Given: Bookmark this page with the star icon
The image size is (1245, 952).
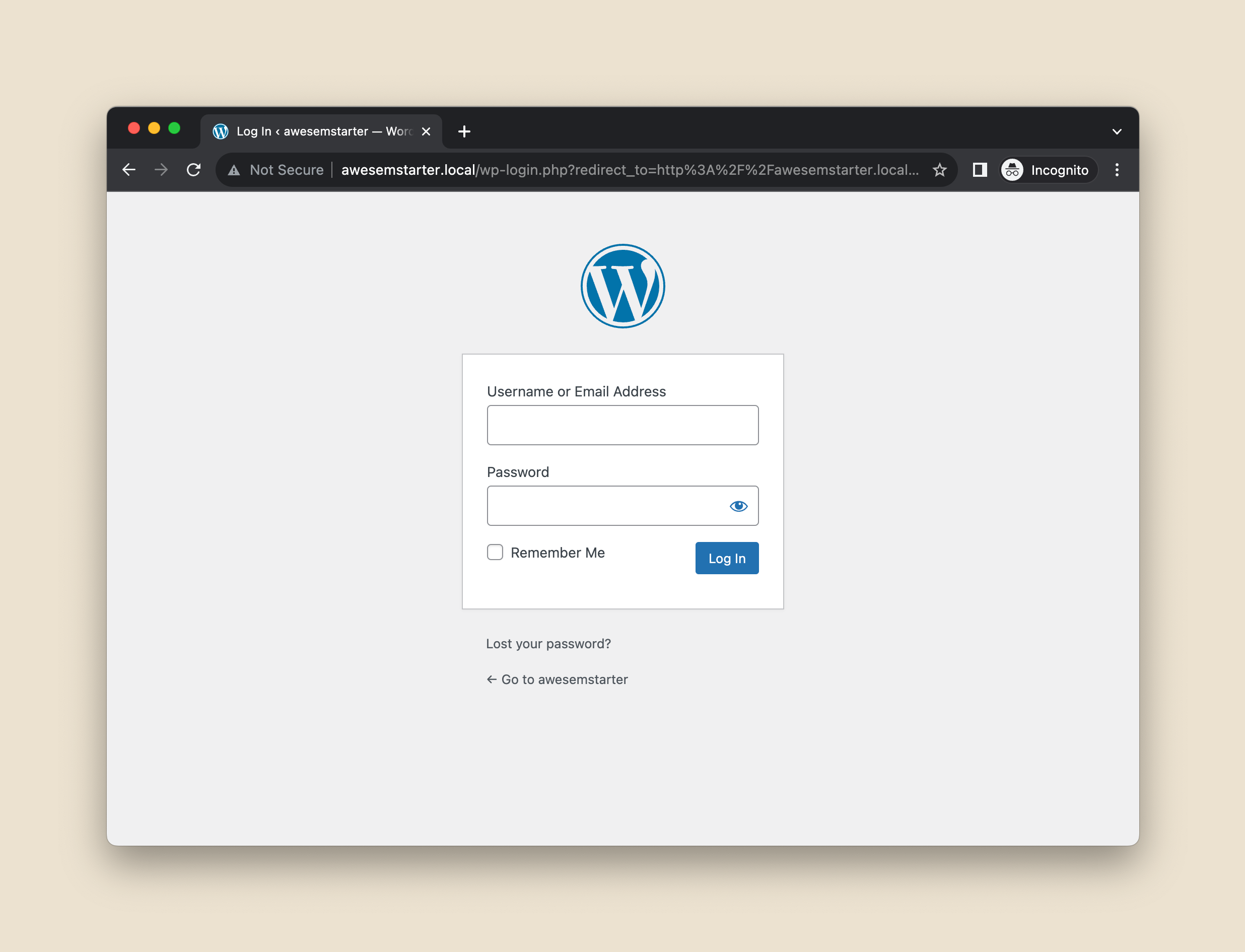Looking at the screenshot, I should pos(939,169).
